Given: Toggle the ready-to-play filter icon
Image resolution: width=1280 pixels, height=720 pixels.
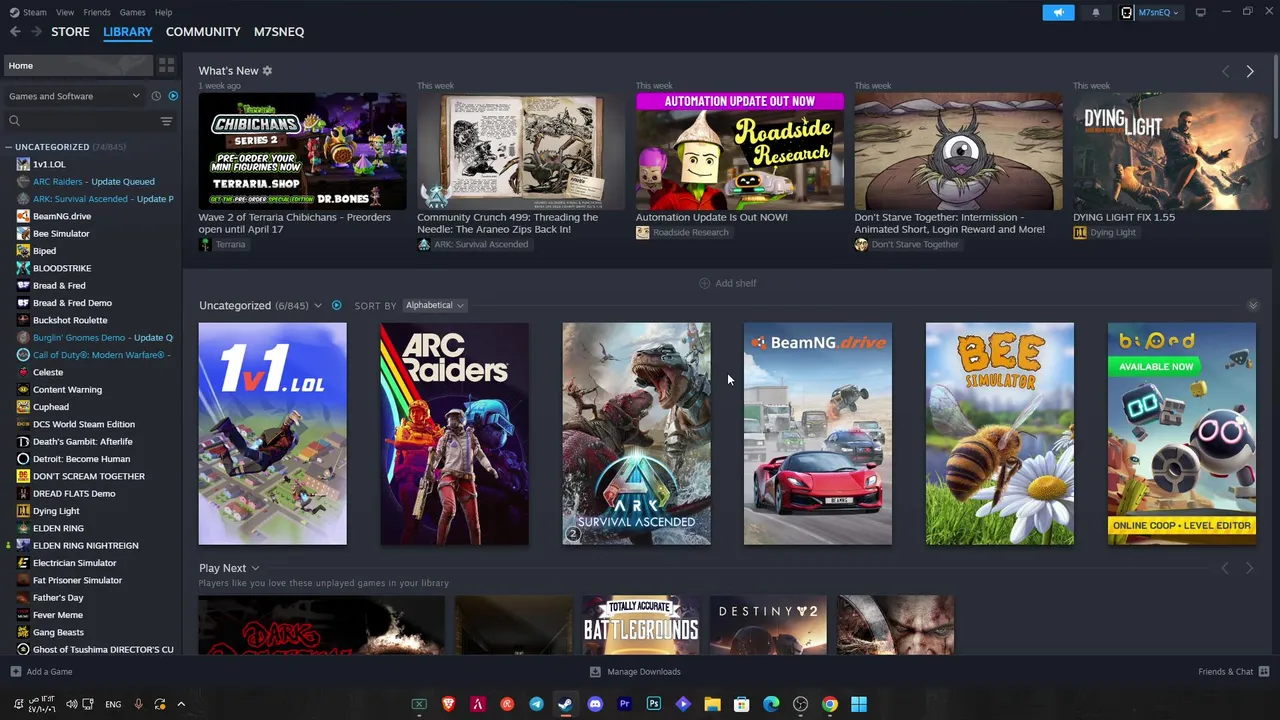Looking at the screenshot, I should tap(173, 96).
